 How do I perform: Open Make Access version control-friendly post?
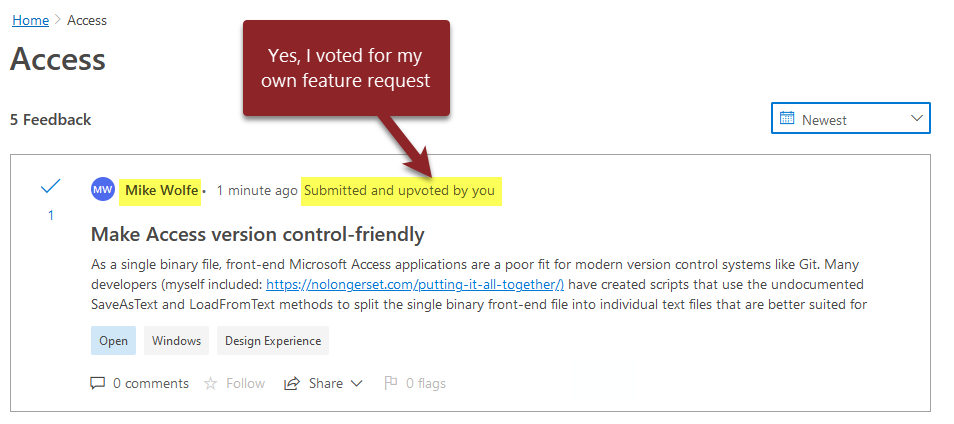(257, 234)
